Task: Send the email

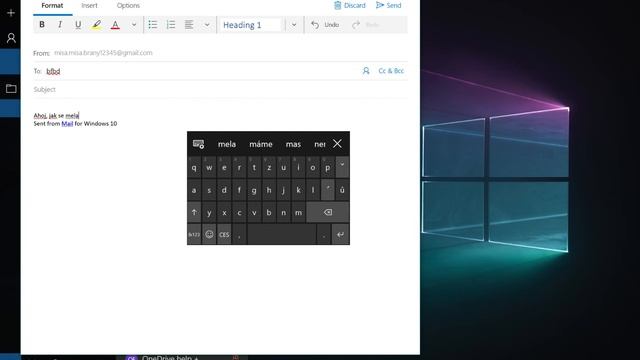Action: pyautogui.click(x=389, y=5)
